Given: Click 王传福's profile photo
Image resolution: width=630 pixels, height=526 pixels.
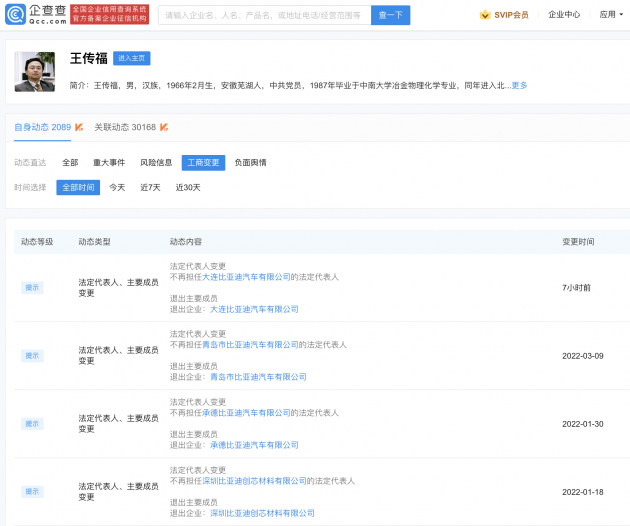Looking at the screenshot, I should (x=35, y=72).
